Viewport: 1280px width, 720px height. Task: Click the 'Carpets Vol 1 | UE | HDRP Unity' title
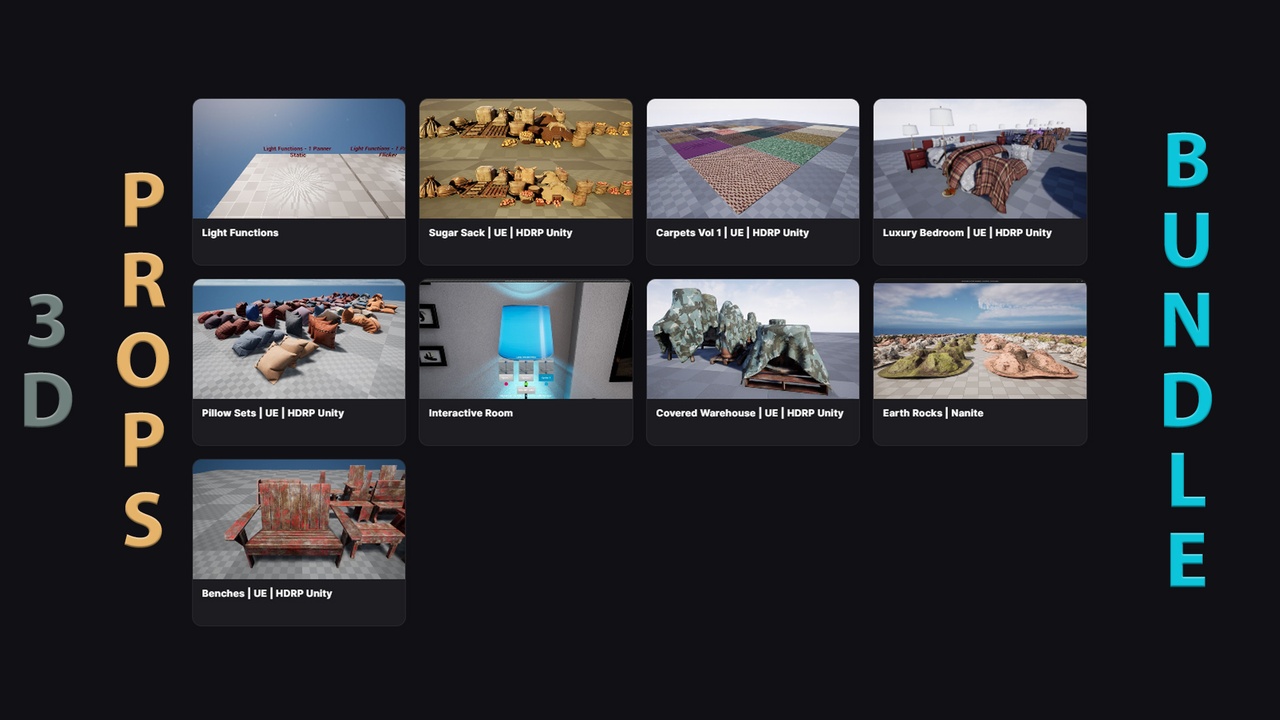[732, 233]
